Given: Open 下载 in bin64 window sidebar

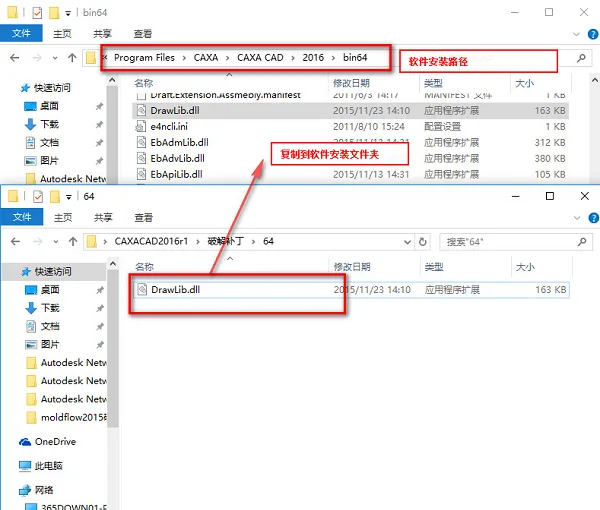Looking at the screenshot, I should [x=49, y=124].
